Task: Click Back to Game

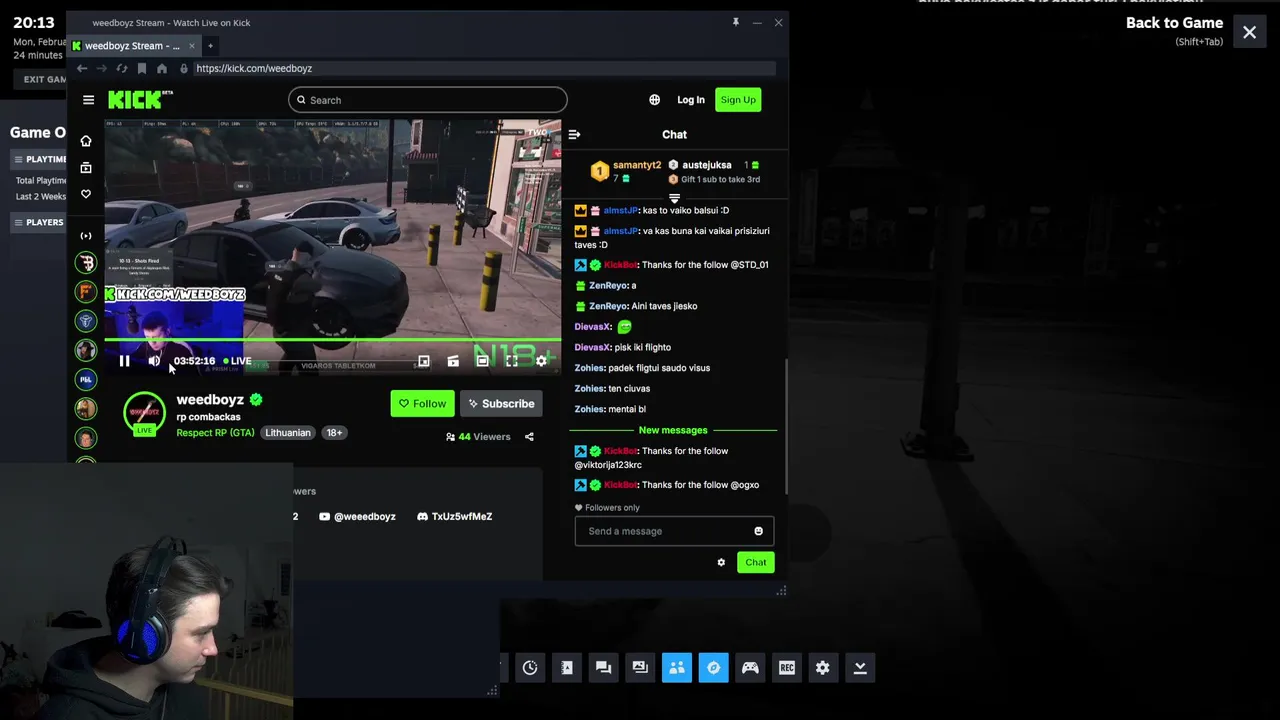Action: 1174,23
